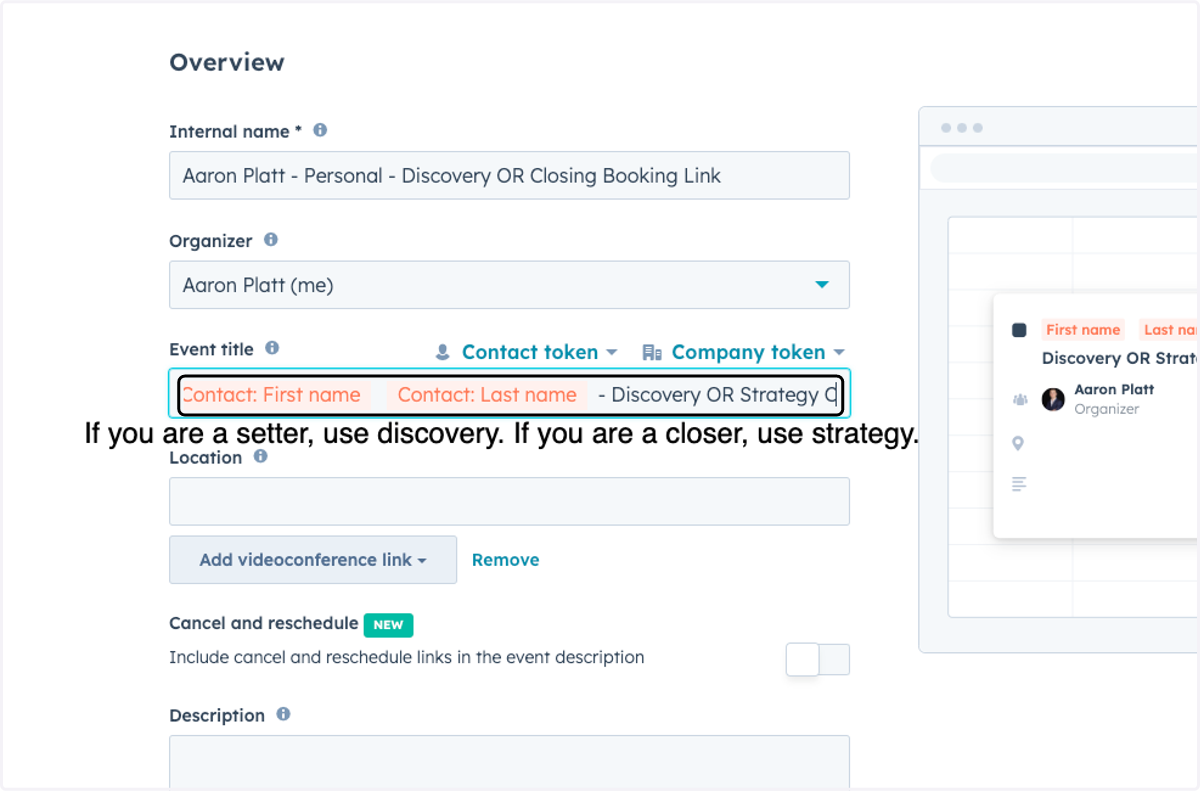Open the Organizer dropdown showing Aaron Platt (me)
The height and width of the screenshot is (791, 1200).
(x=509, y=285)
